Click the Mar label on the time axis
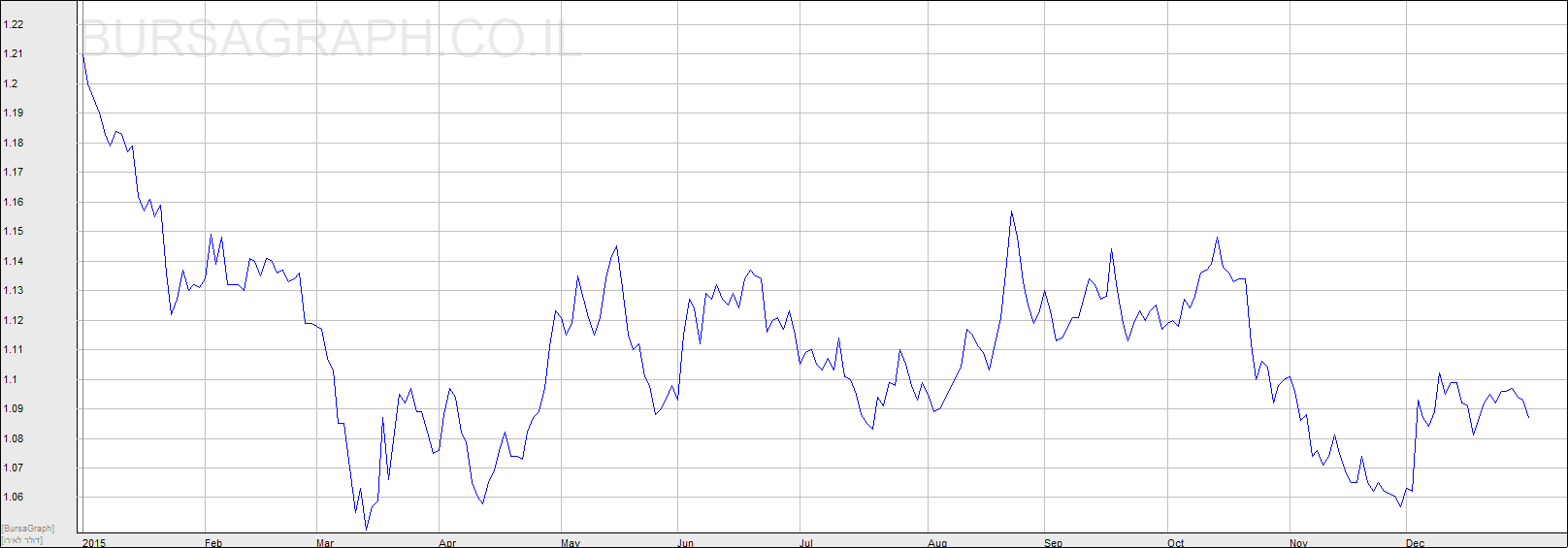Screen dimensions: 1568x548 coord(325,543)
